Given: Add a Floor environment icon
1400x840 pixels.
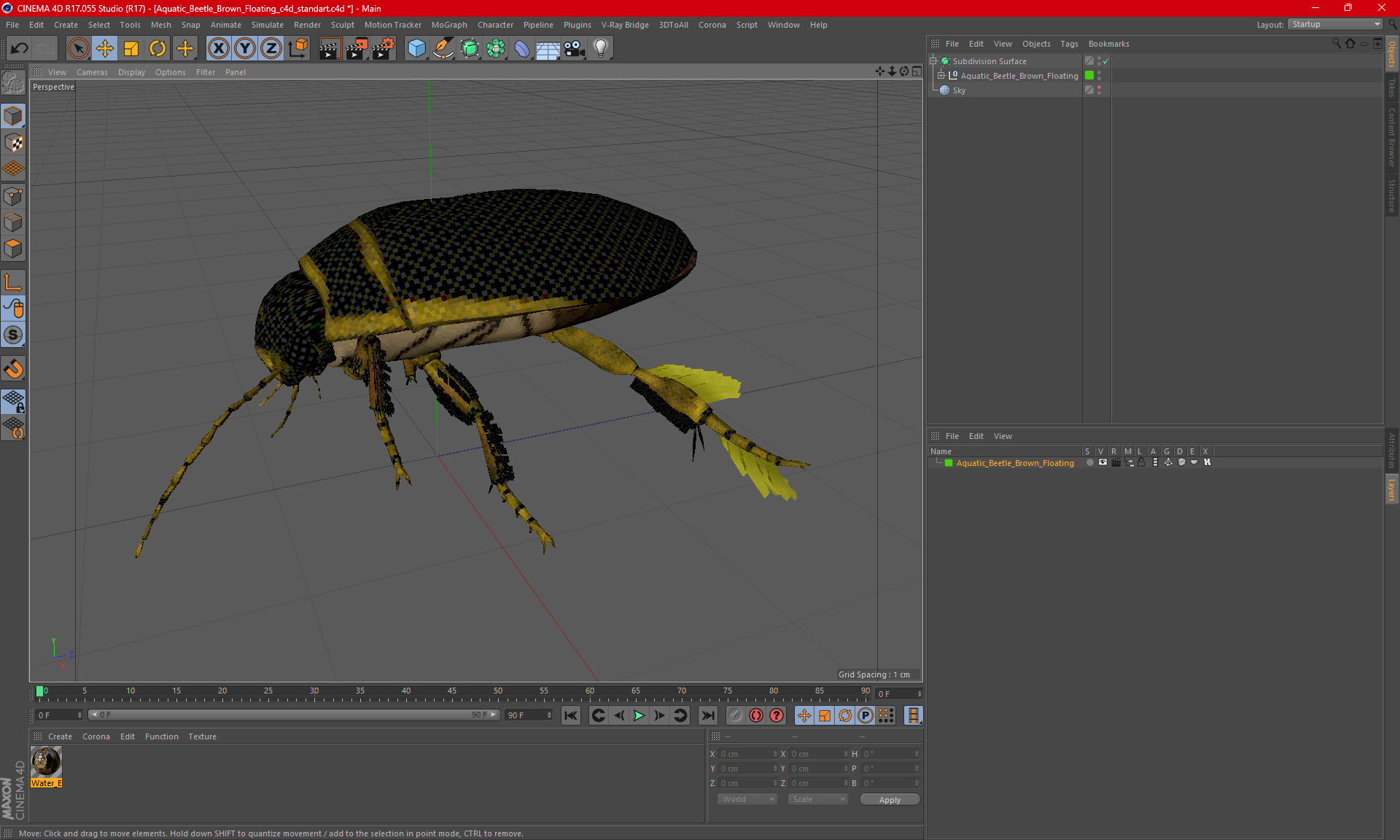Looking at the screenshot, I should click(x=548, y=49).
